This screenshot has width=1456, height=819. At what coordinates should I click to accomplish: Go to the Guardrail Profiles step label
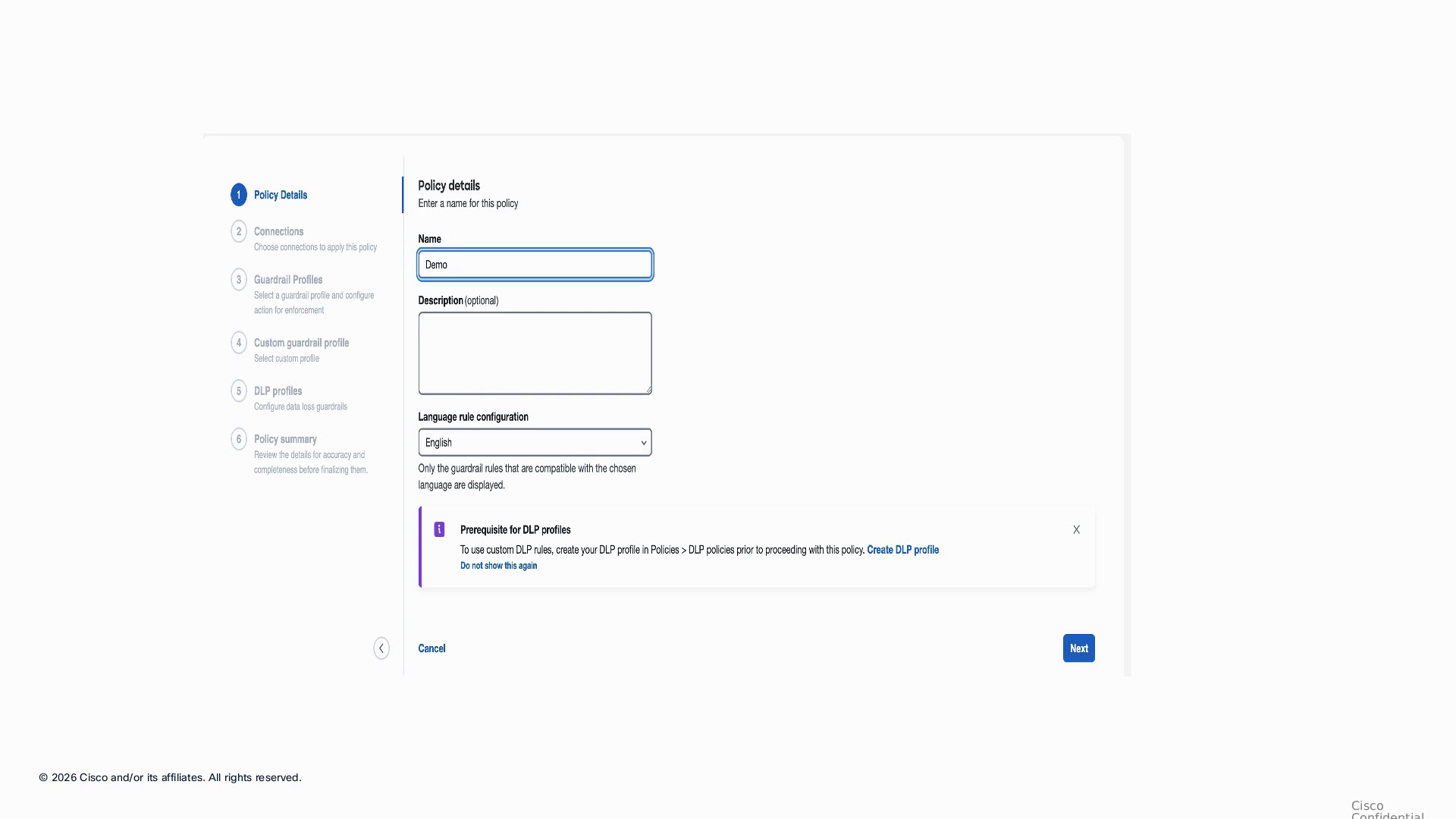[288, 280]
